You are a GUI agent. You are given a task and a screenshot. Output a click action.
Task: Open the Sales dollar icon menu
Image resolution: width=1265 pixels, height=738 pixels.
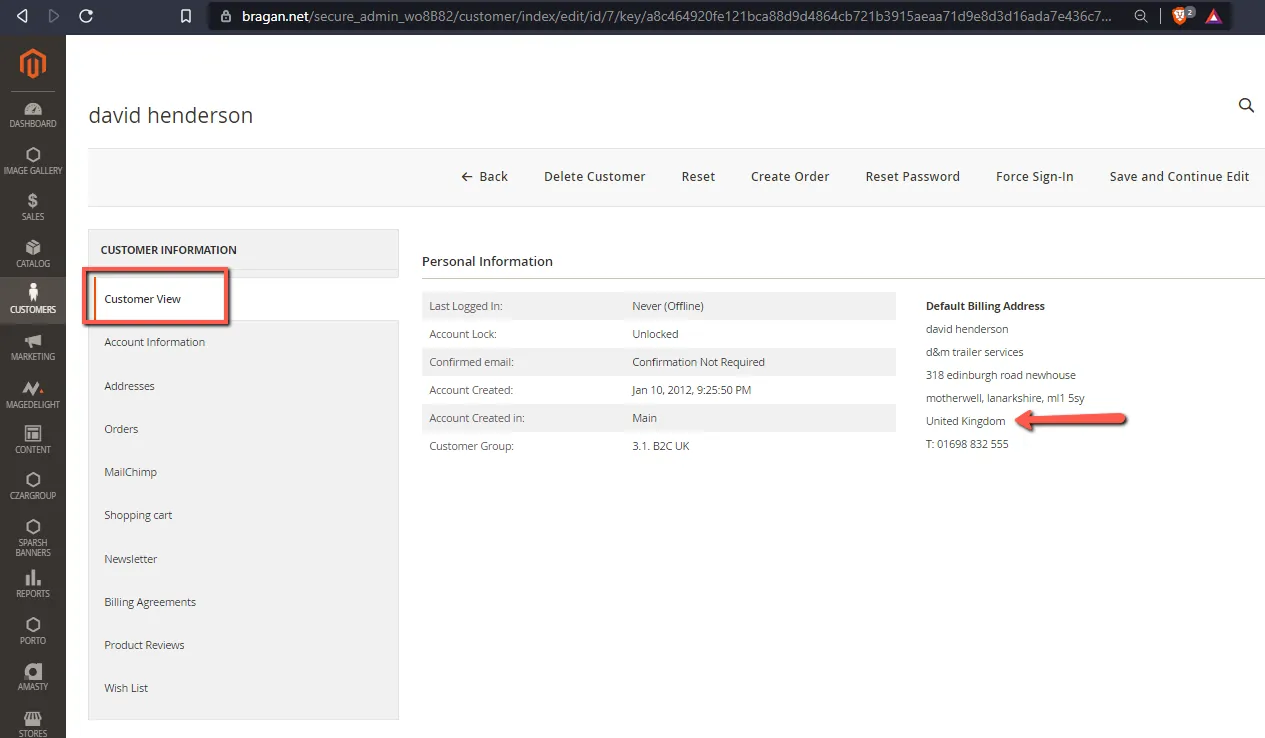pos(33,207)
